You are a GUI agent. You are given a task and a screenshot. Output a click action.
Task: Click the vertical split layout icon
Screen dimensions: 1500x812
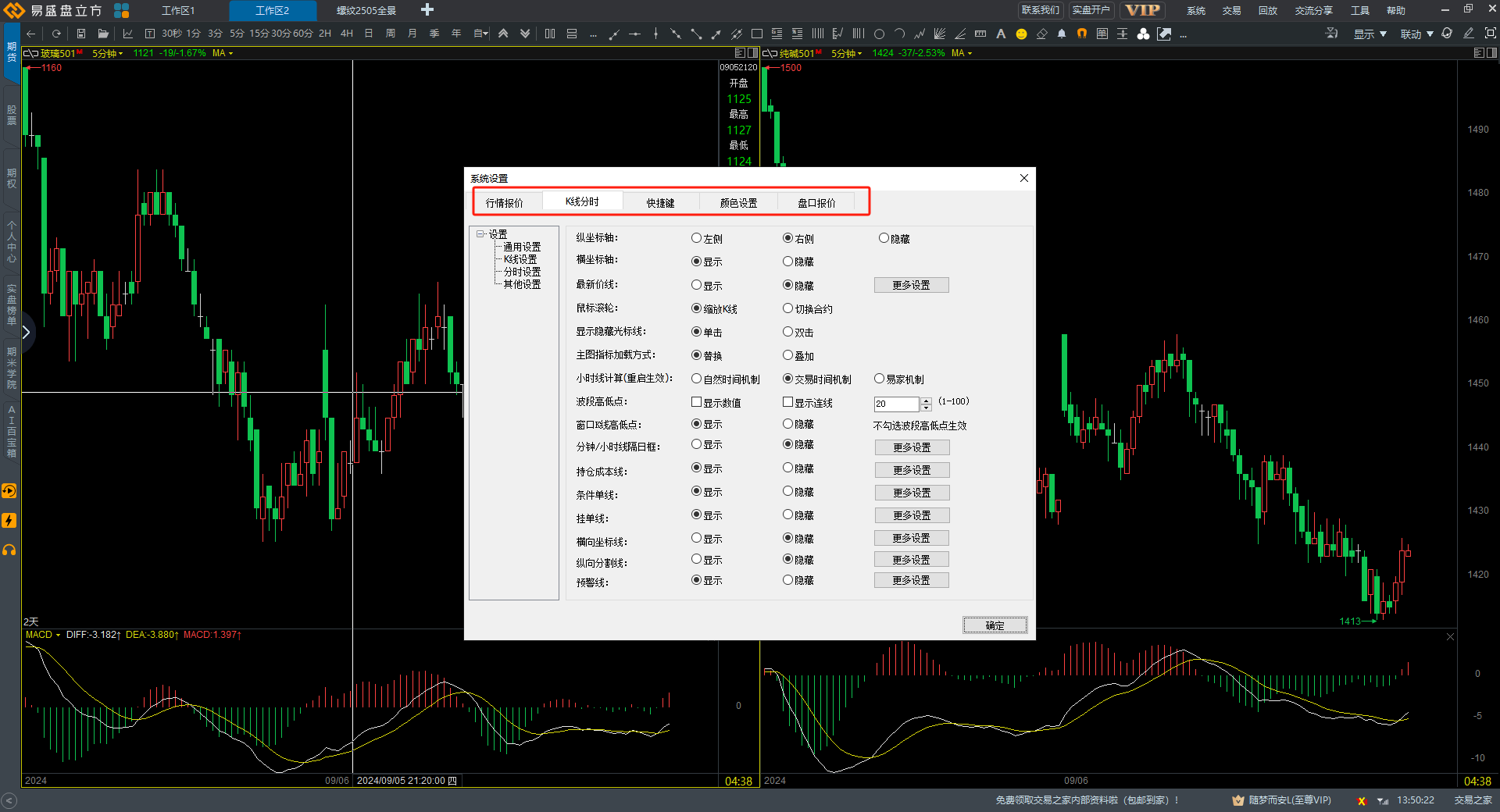pyautogui.click(x=550, y=34)
